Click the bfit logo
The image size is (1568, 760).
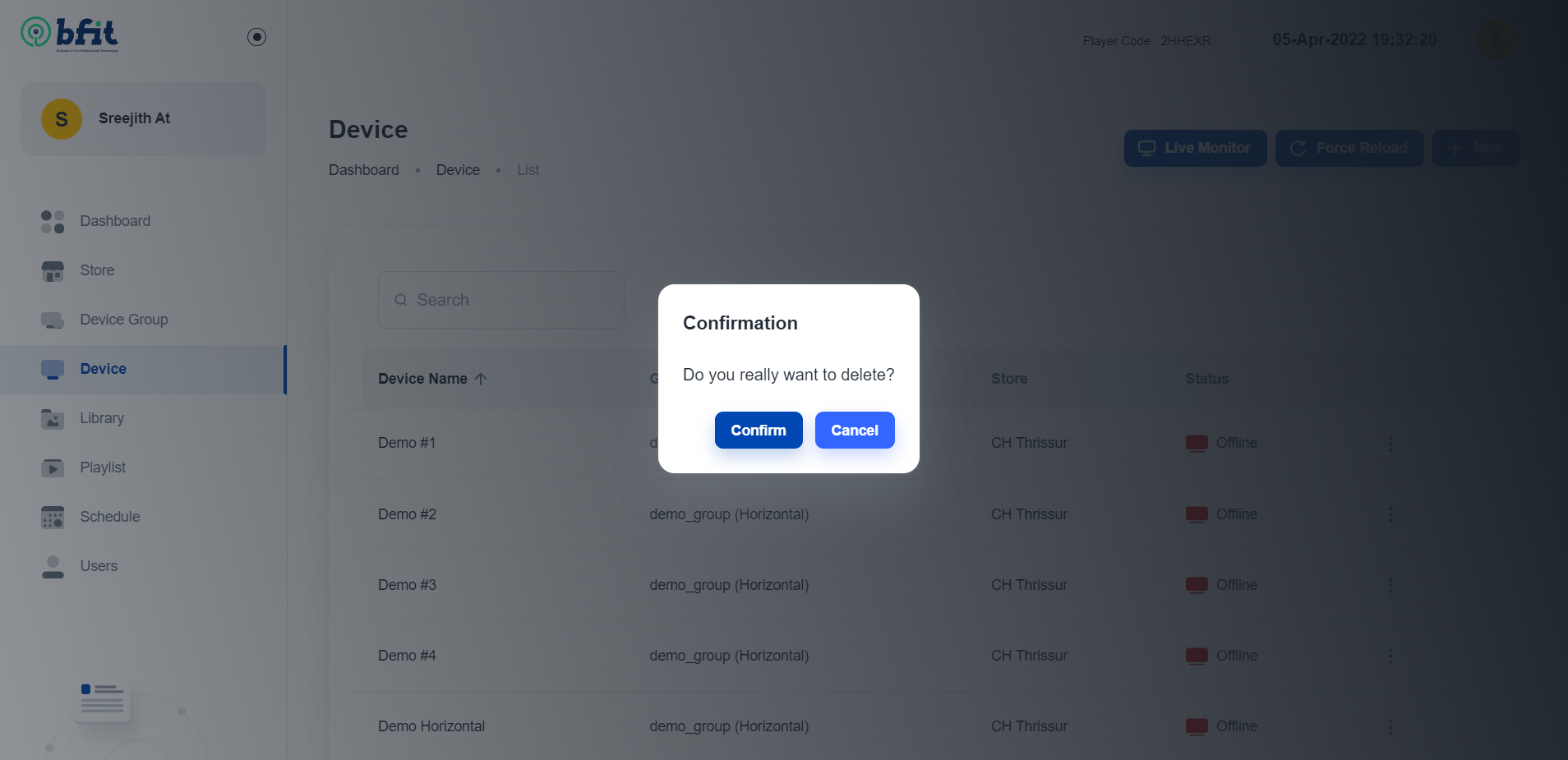(70, 35)
